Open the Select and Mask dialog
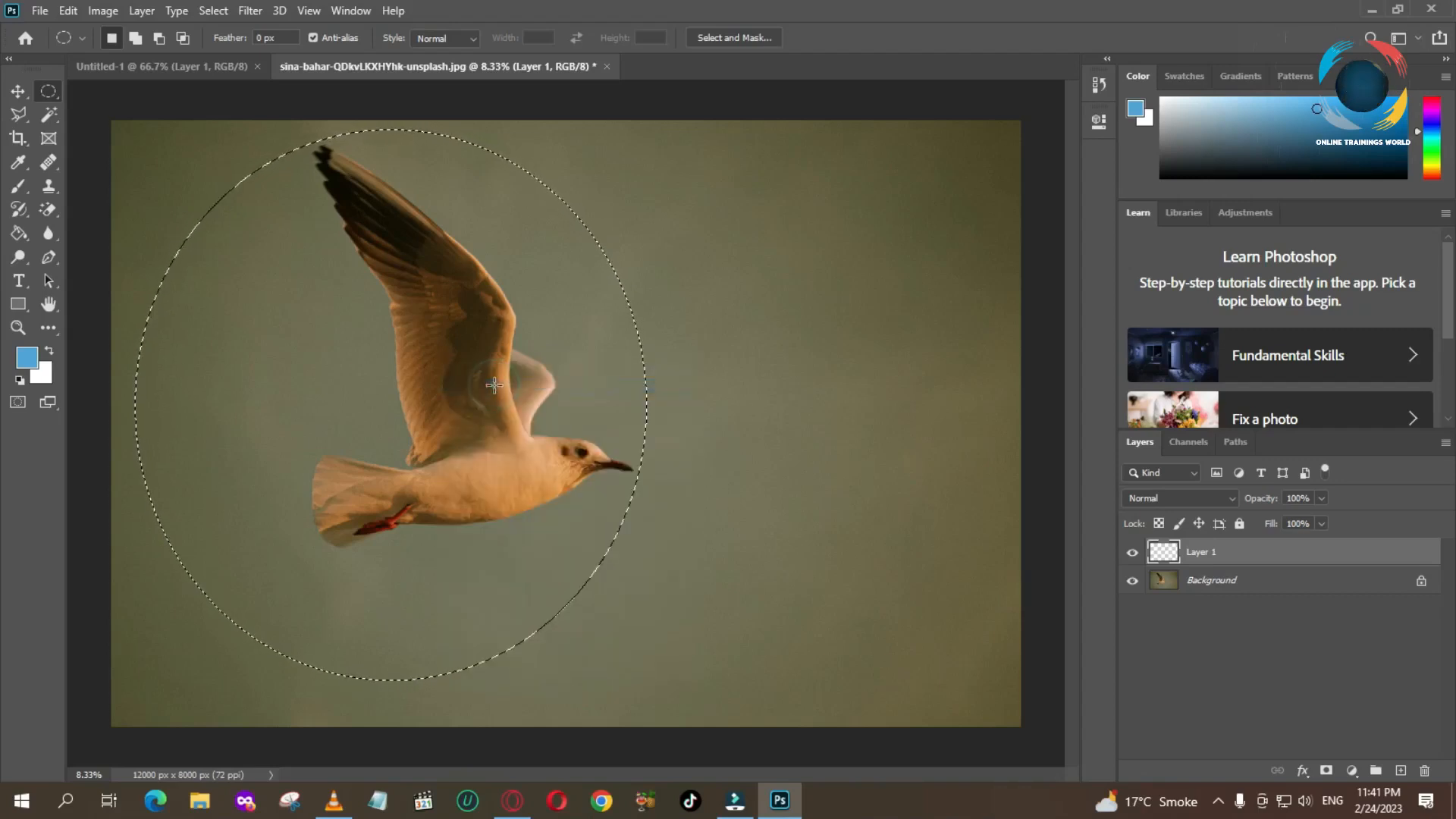The width and height of the screenshot is (1456, 819). click(x=735, y=37)
